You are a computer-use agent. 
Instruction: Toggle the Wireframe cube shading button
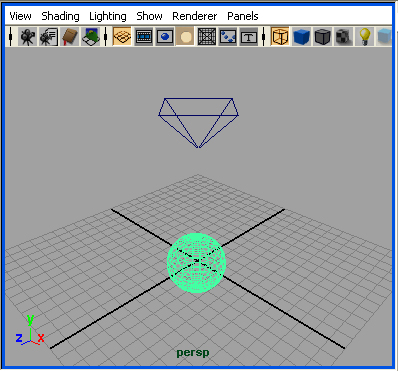point(280,37)
